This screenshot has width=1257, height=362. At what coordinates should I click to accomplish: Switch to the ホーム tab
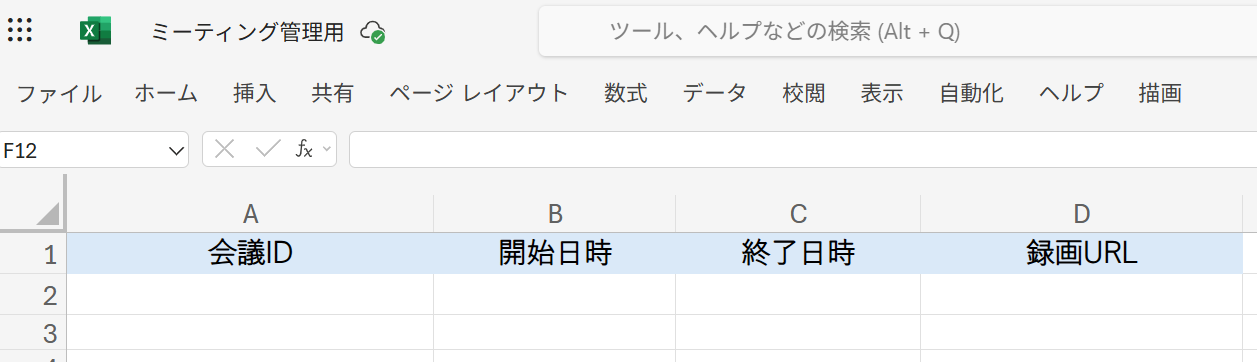(x=166, y=94)
